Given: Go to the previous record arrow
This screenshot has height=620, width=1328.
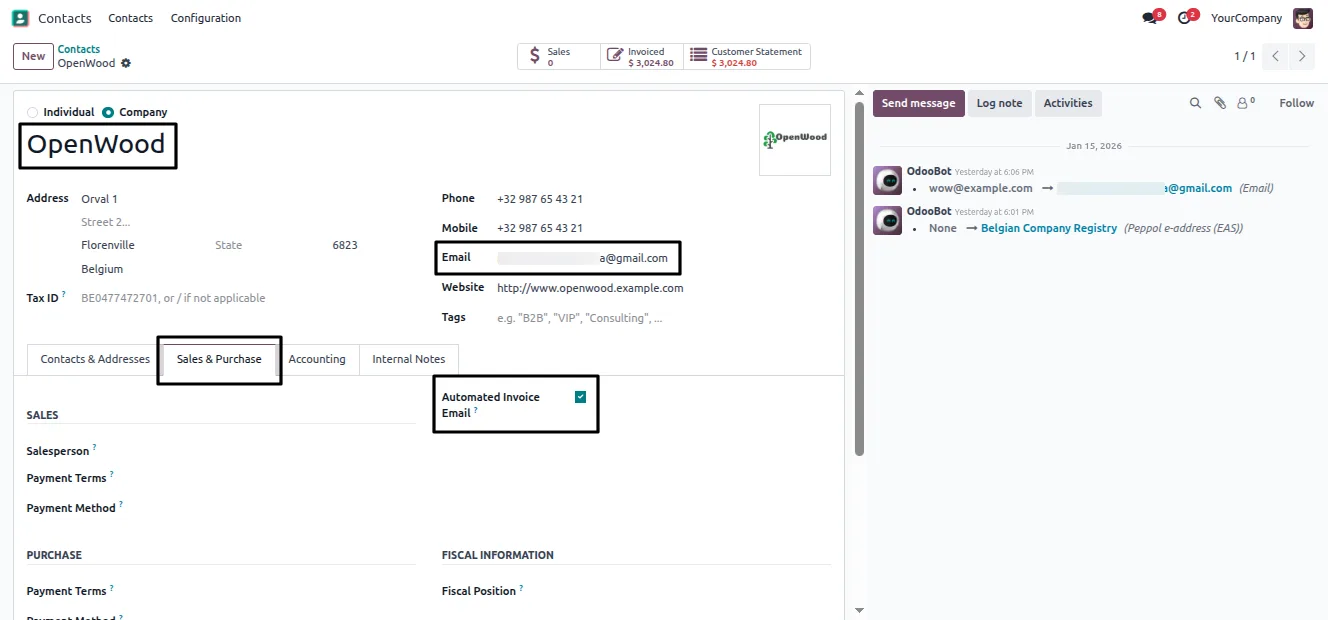Looking at the screenshot, I should pos(1275,57).
